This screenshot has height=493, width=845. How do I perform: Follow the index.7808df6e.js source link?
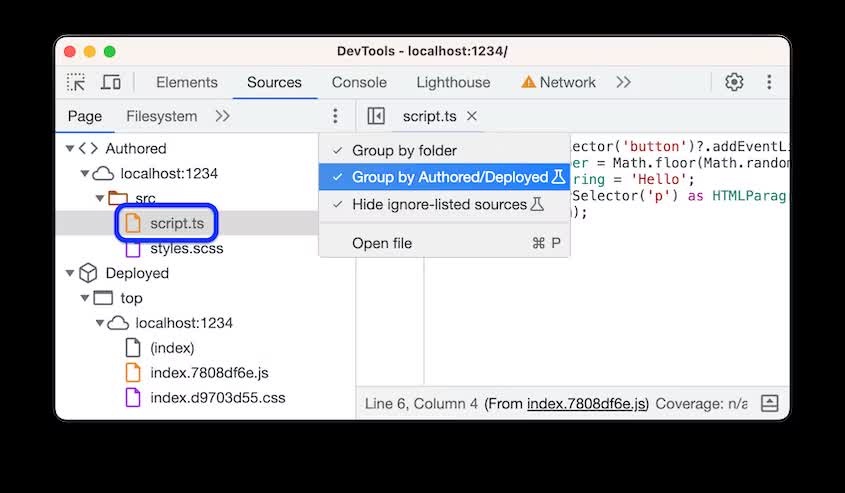[x=587, y=404]
